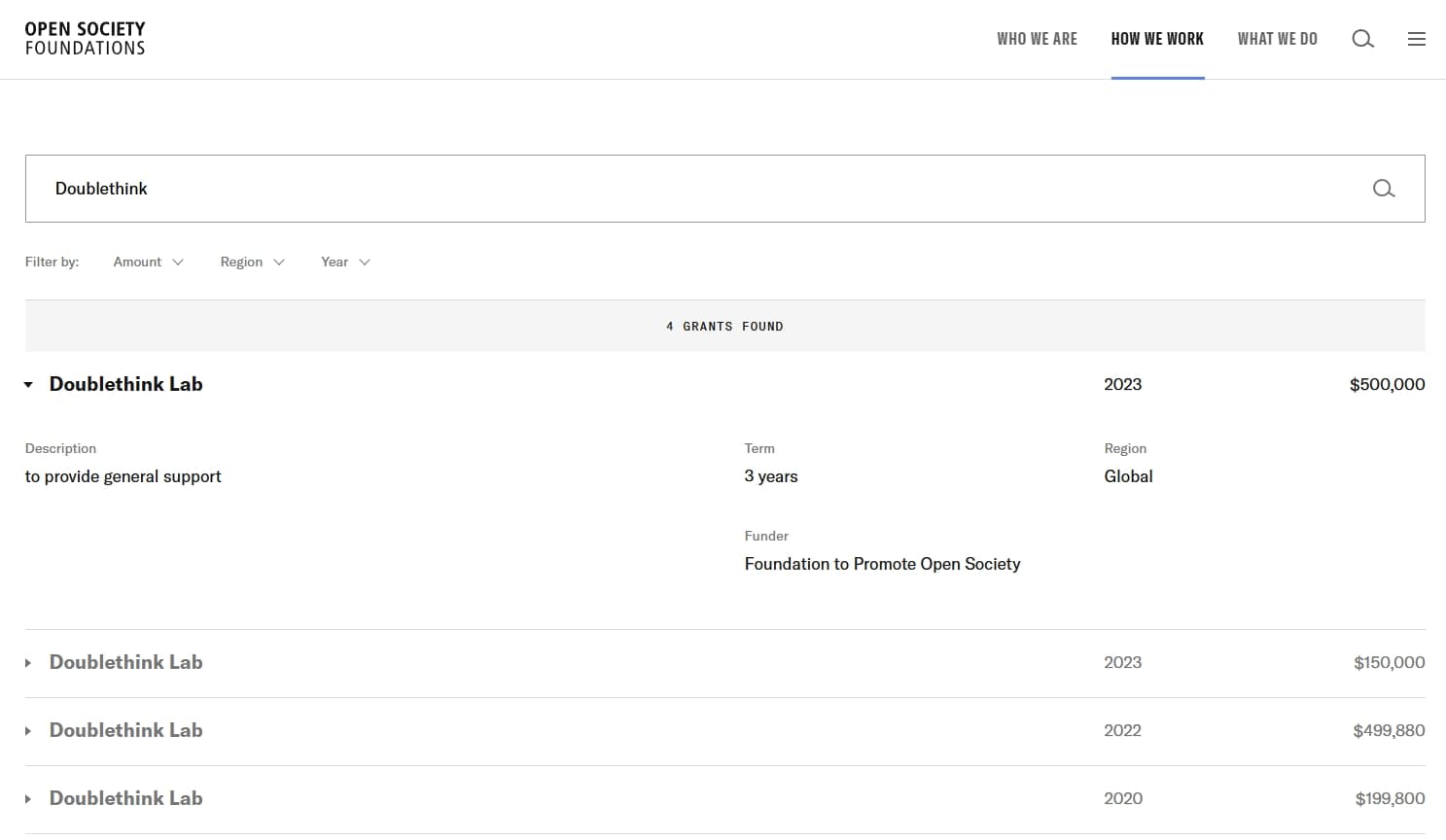Select the "Global" region value
This screenshot has height=840, width=1446.
tap(1128, 476)
